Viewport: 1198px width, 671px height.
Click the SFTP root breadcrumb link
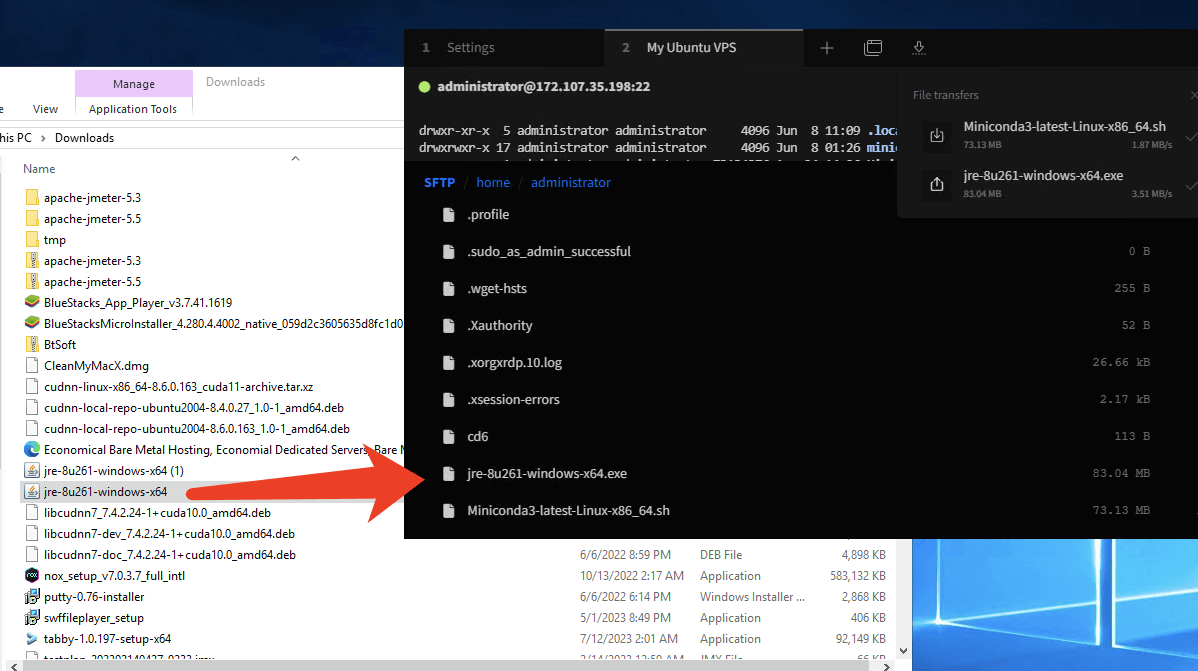(439, 183)
